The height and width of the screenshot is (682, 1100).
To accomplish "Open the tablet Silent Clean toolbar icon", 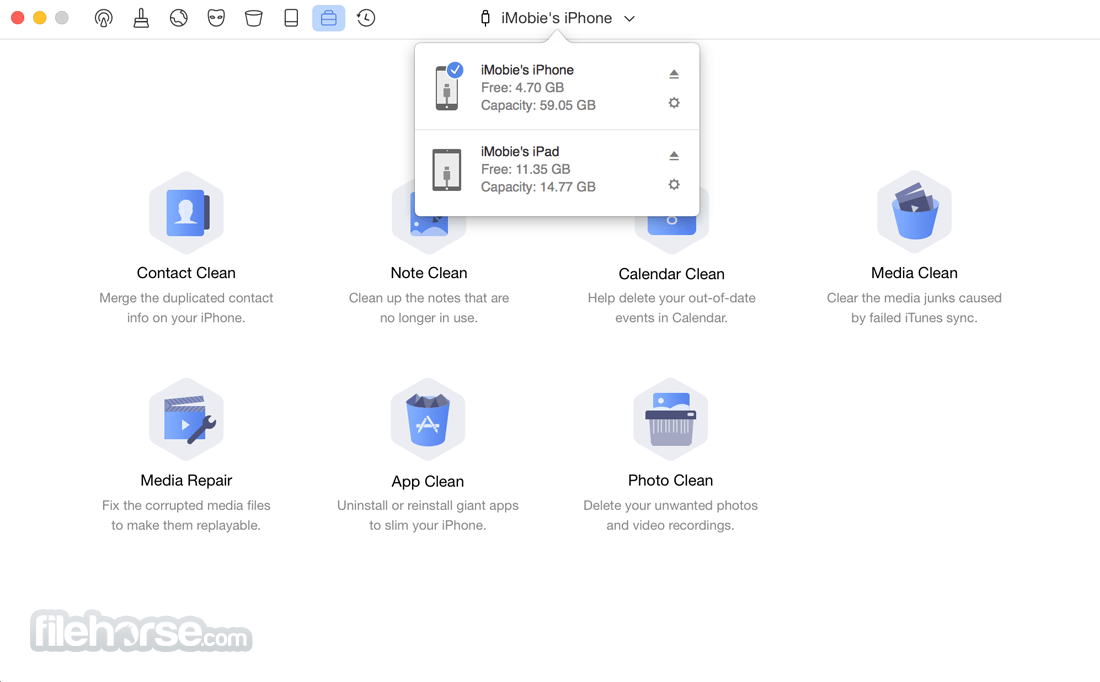I will 291,18.
